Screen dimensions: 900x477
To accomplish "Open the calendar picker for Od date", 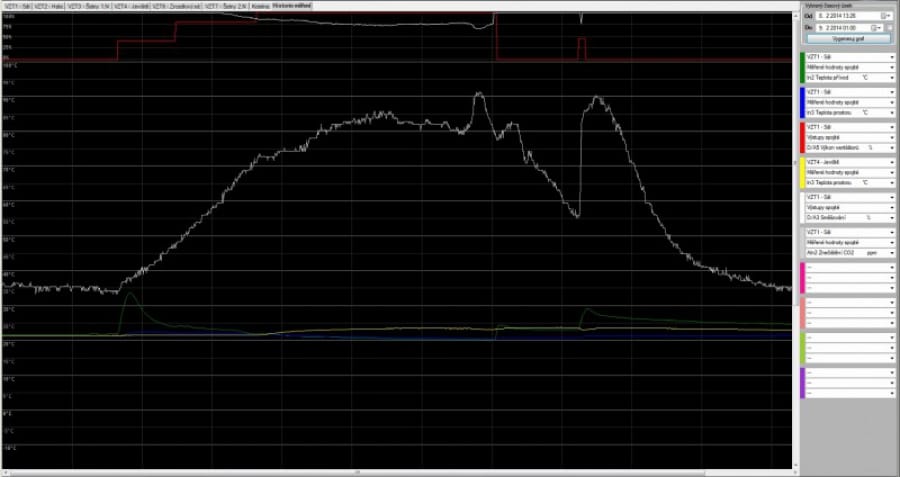I will [x=886, y=17].
